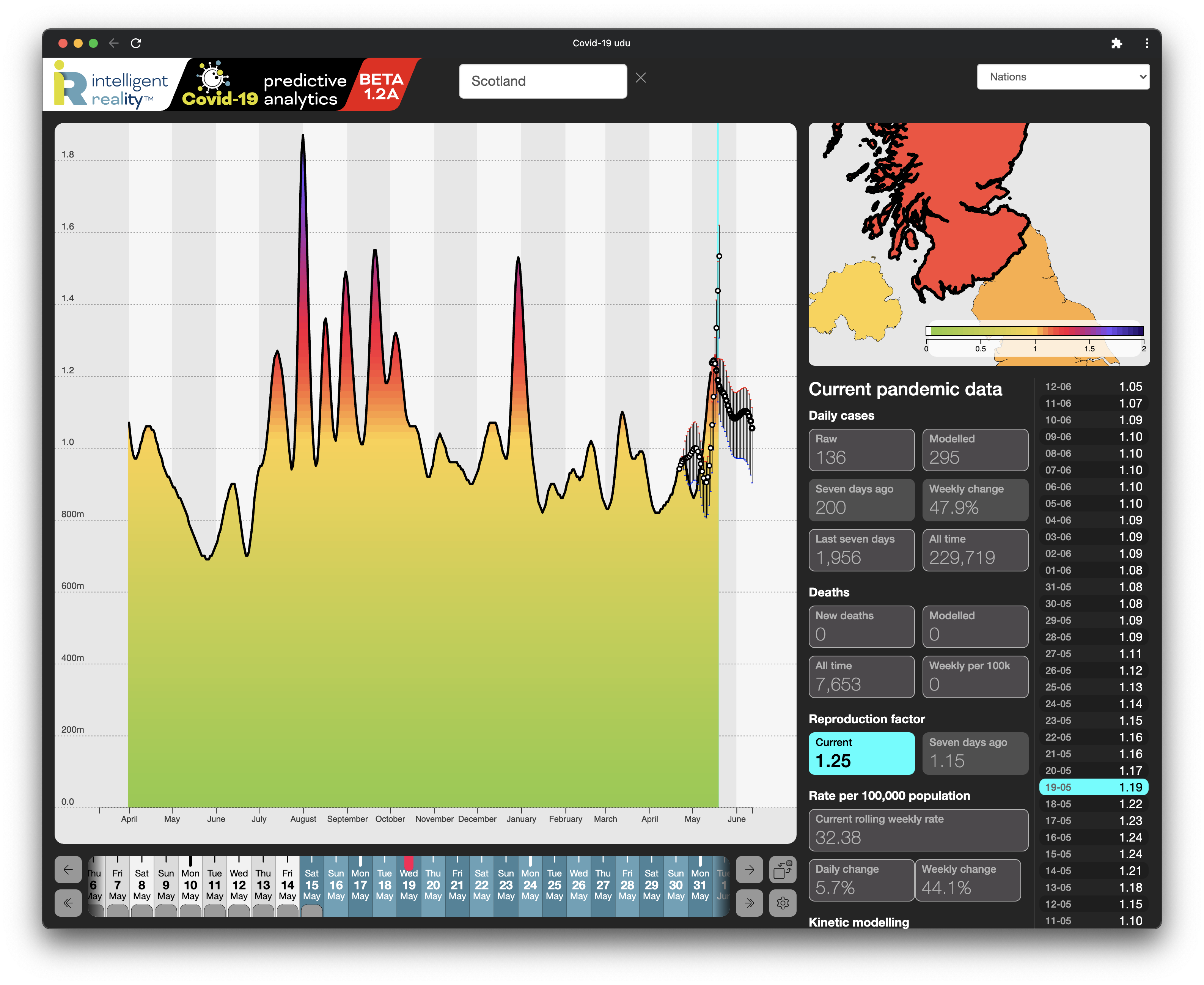Screen dimensions: 1204x985
Task: Click the Seven days ago 1.15 card
Action: pyautogui.click(x=975, y=753)
